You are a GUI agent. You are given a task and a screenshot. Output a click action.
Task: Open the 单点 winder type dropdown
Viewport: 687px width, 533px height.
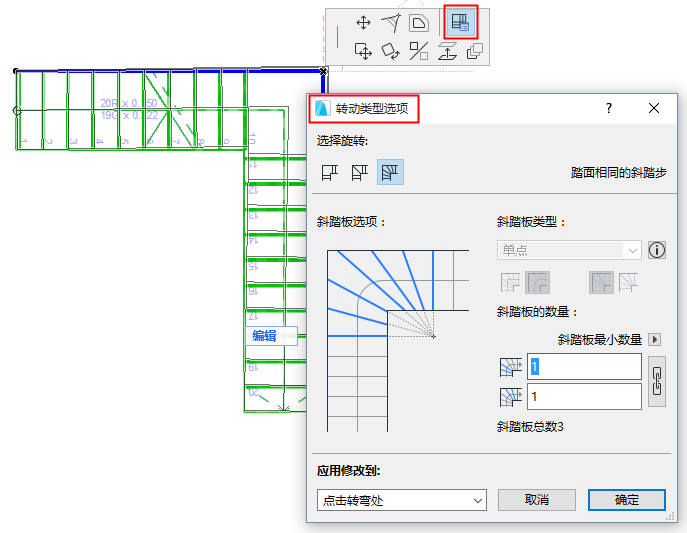point(569,250)
